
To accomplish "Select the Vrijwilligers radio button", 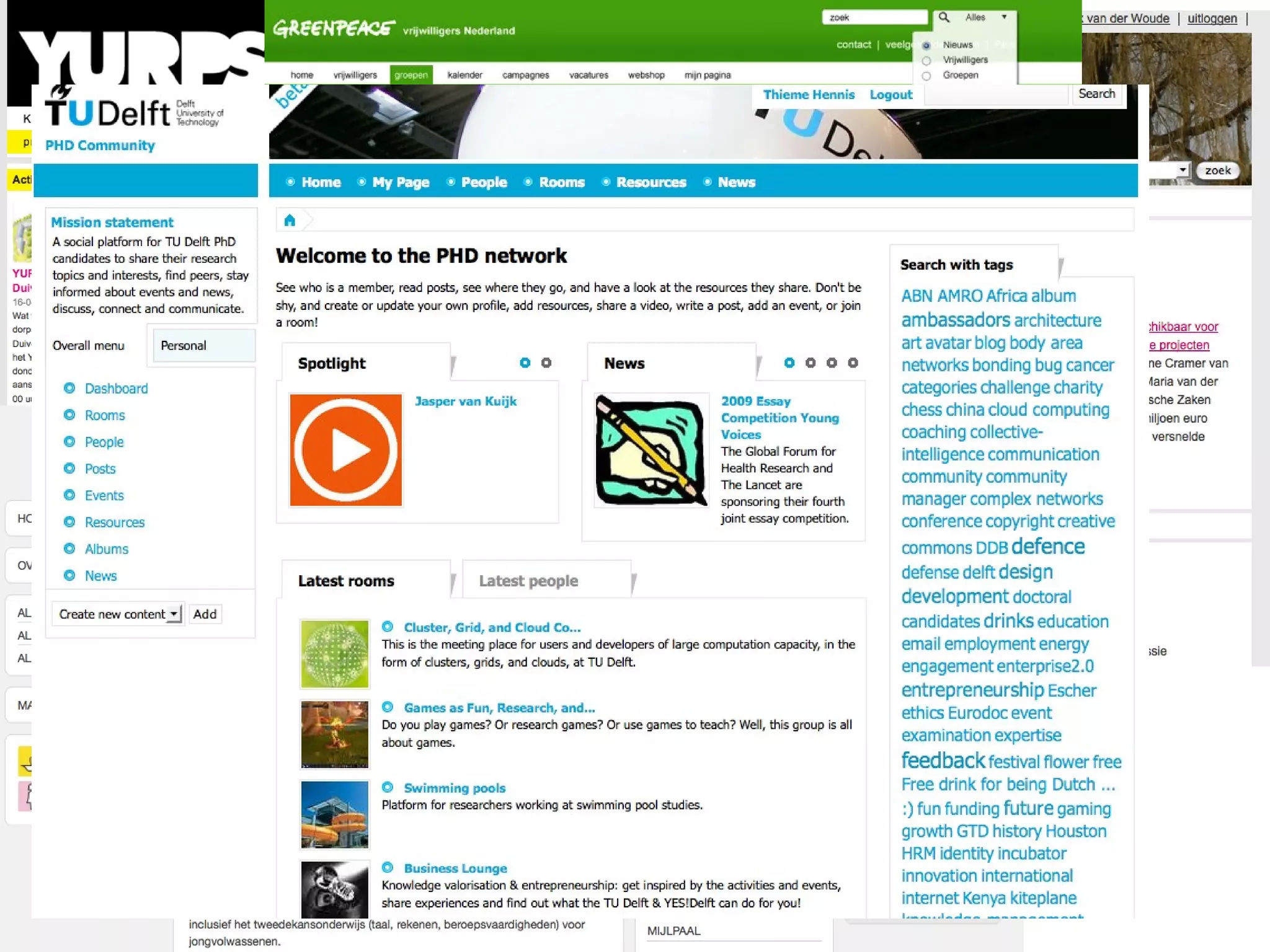I will click(926, 61).
